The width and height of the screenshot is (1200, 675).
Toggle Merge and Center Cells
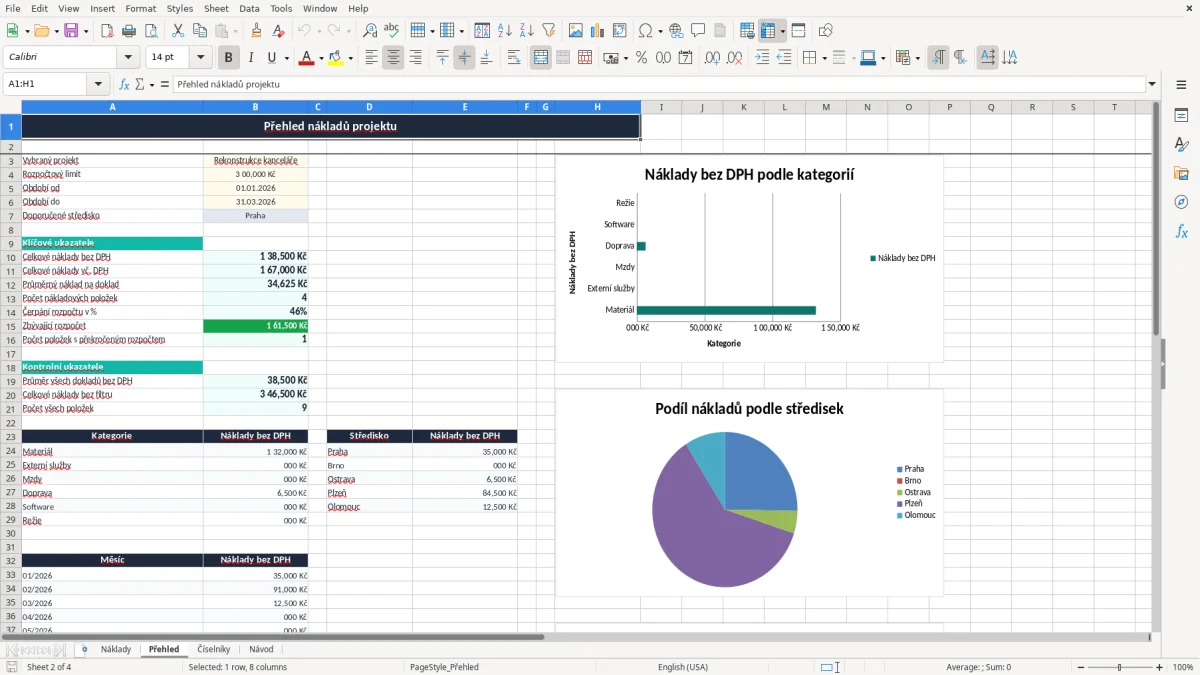(x=541, y=58)
